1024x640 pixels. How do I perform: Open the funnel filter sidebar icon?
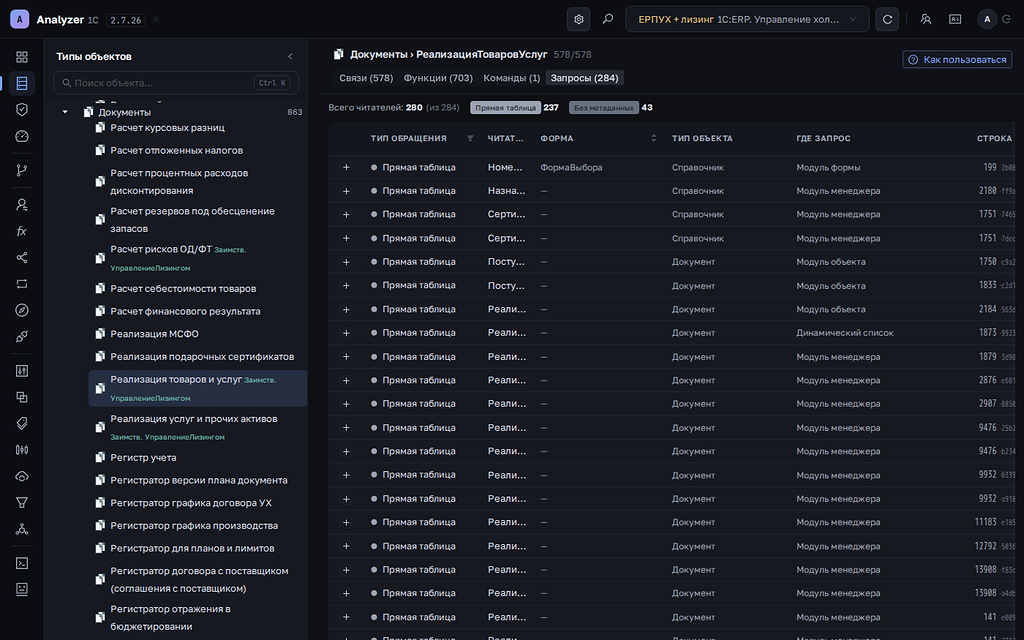(x=22, y=503)
